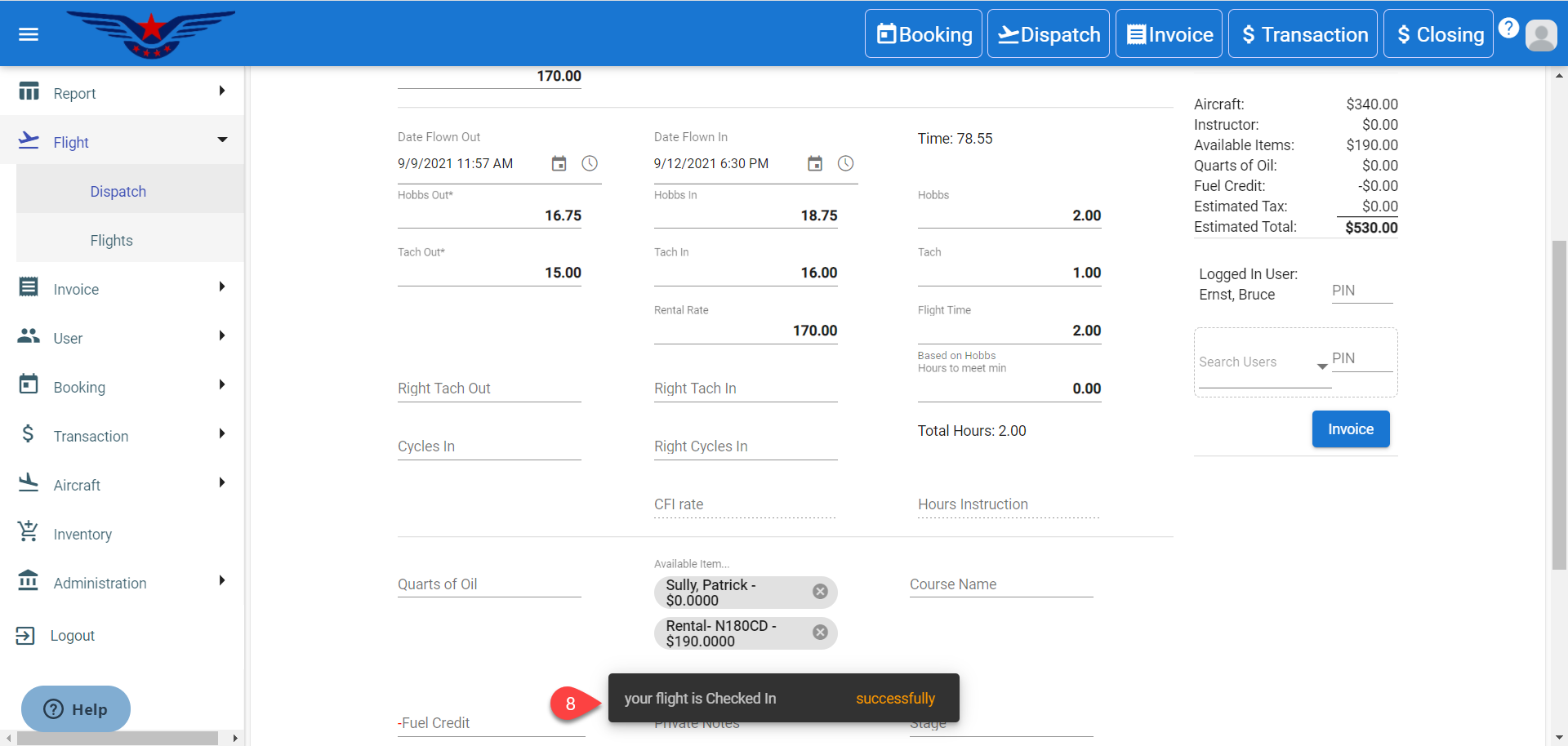Open the Search Users dropdown

pos(1321,366)
